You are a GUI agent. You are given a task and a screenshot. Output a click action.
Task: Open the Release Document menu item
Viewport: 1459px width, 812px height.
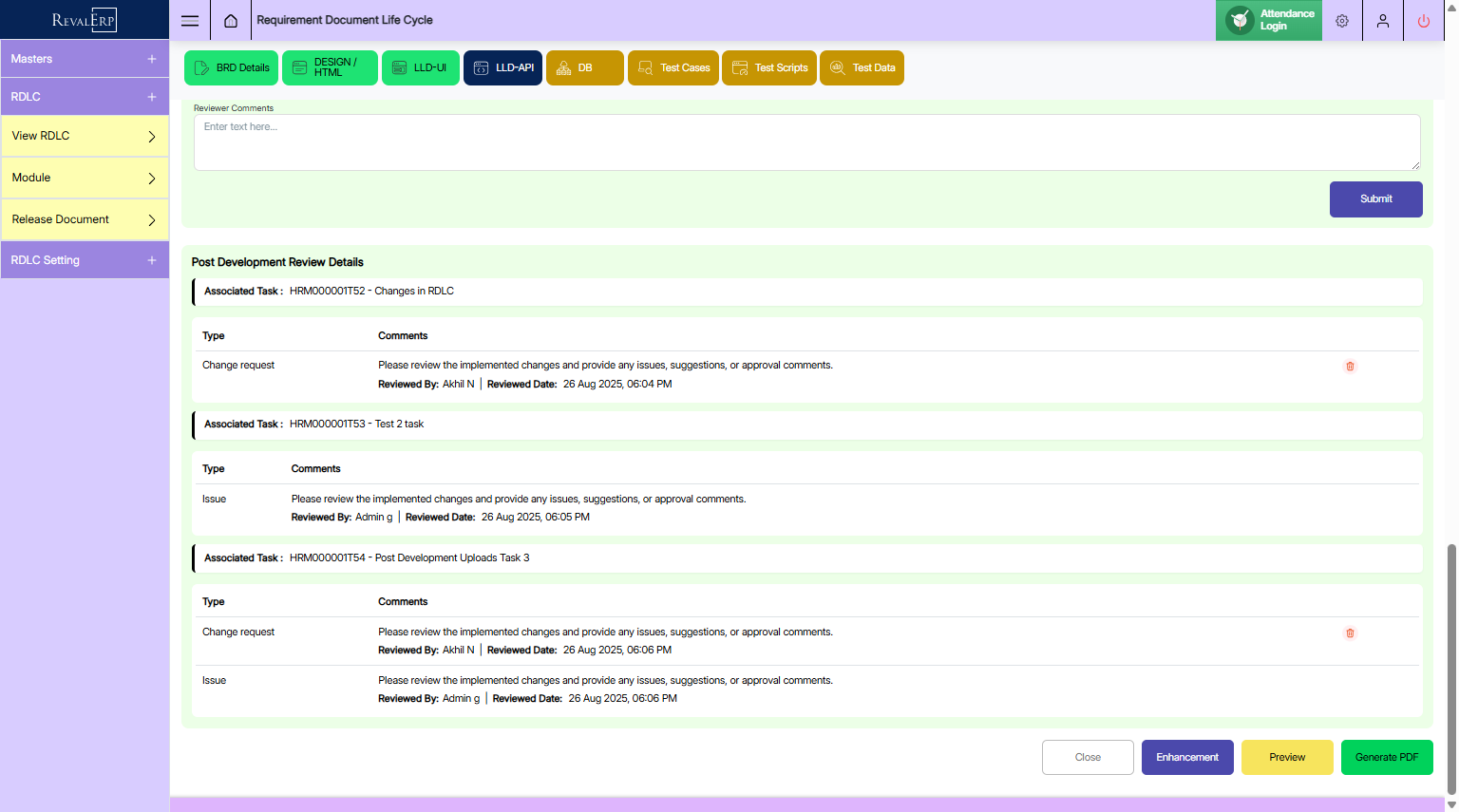tap(85, 219)
